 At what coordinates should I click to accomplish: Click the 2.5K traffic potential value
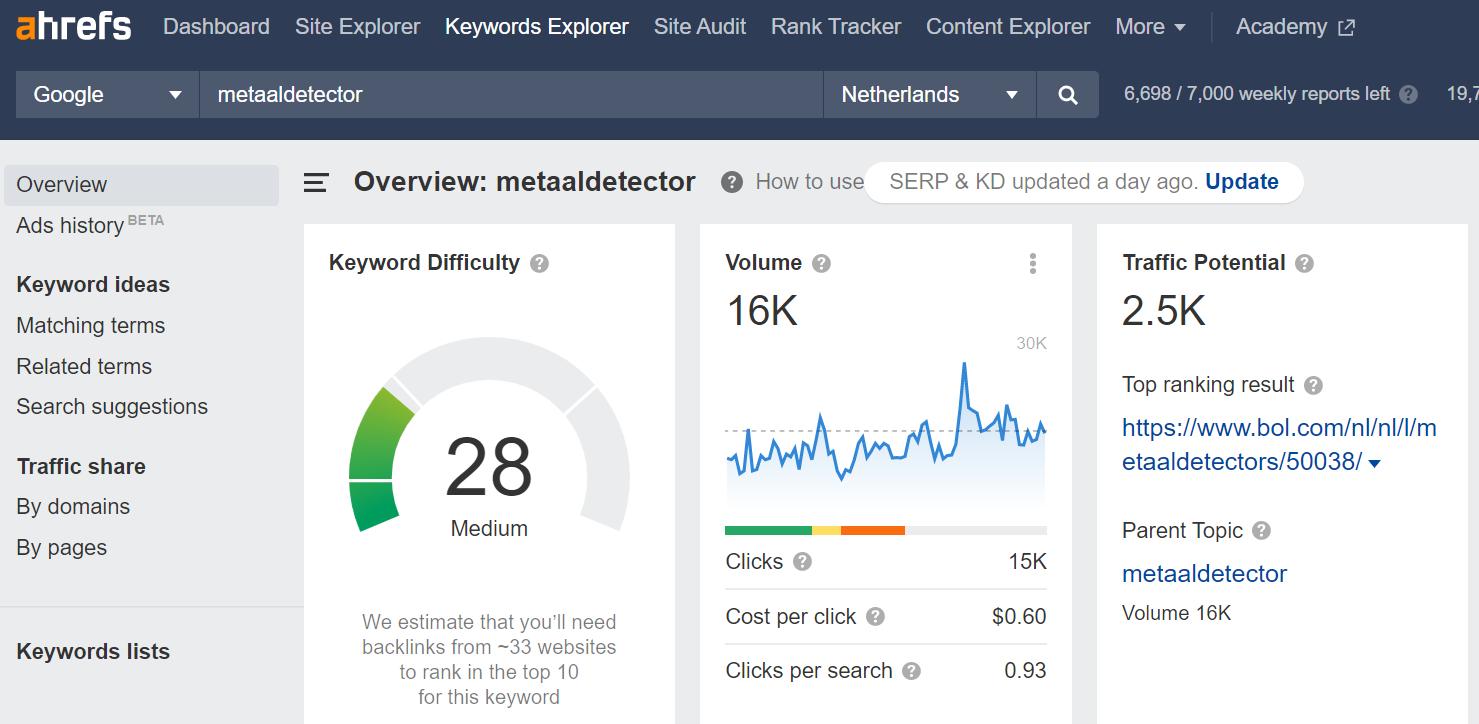(1164, 311)
